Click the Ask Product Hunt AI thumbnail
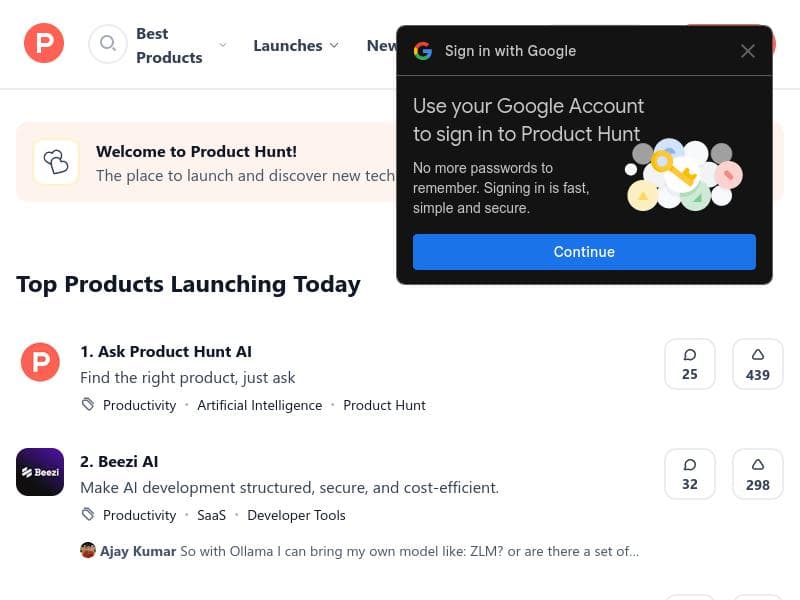800x600 pixels. [x=40, y=362]
